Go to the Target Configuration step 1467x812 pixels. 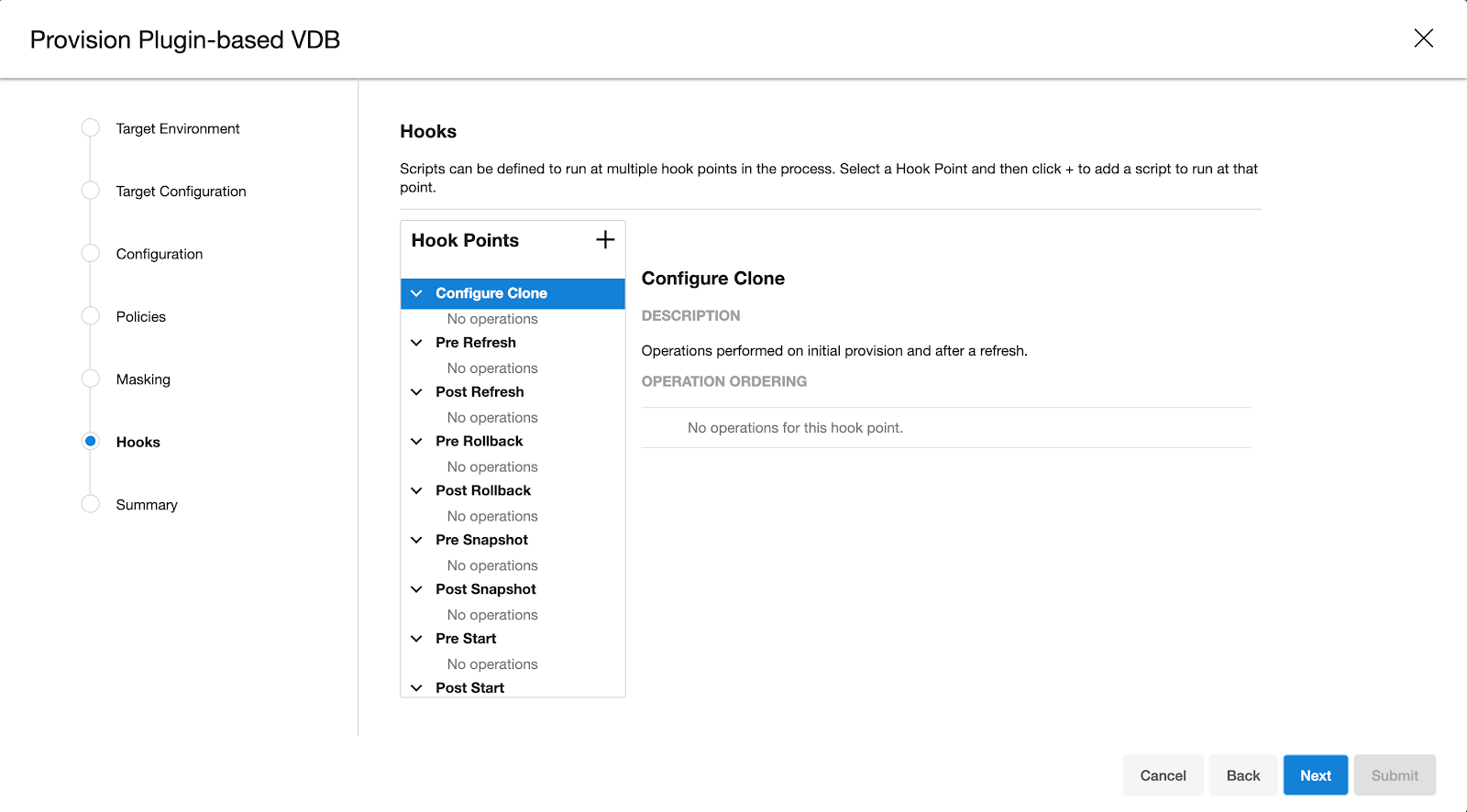point(181,192)
